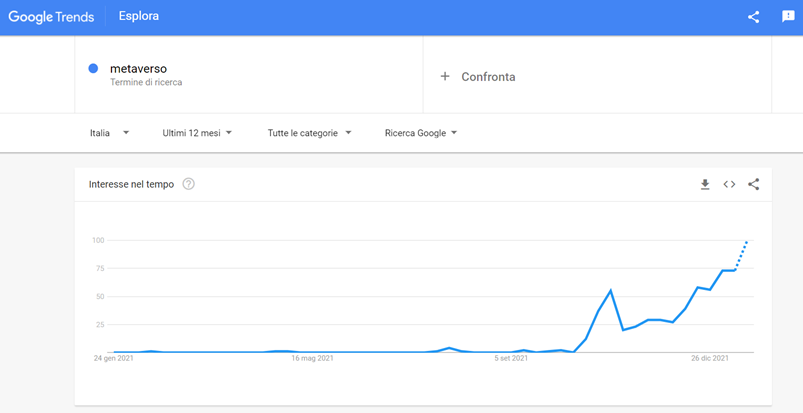Download the interest over time chart data

pos(705,184)
